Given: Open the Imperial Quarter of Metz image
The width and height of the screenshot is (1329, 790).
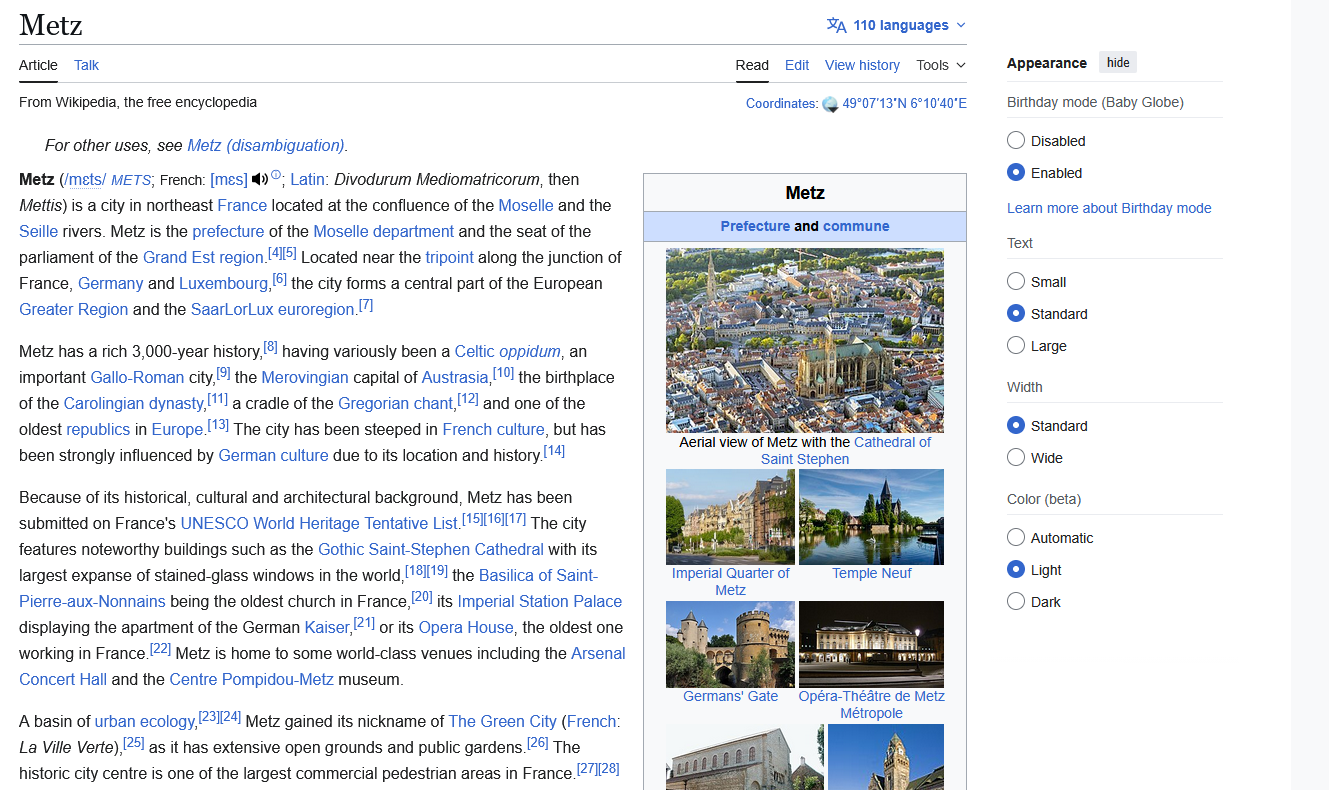Looking at the screenshot, I should point(730,517).
